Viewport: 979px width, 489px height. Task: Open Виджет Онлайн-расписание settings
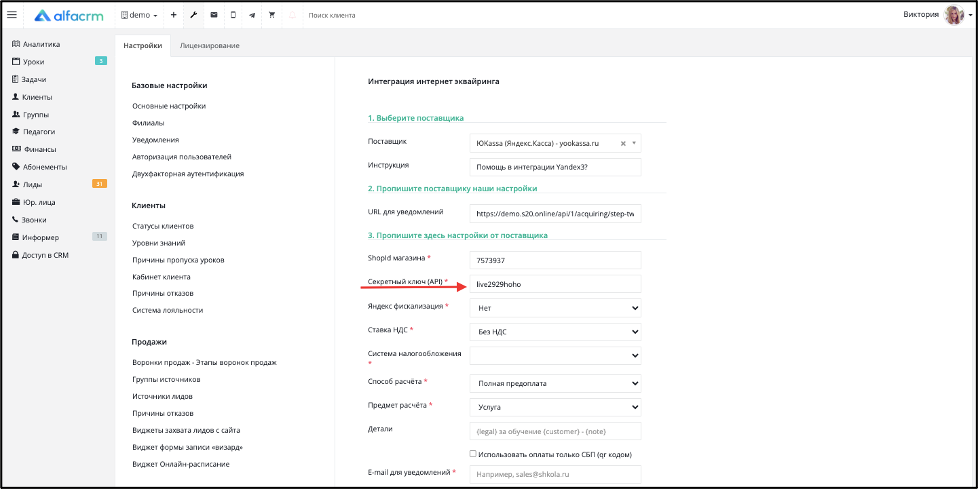[x=181, y=465]
